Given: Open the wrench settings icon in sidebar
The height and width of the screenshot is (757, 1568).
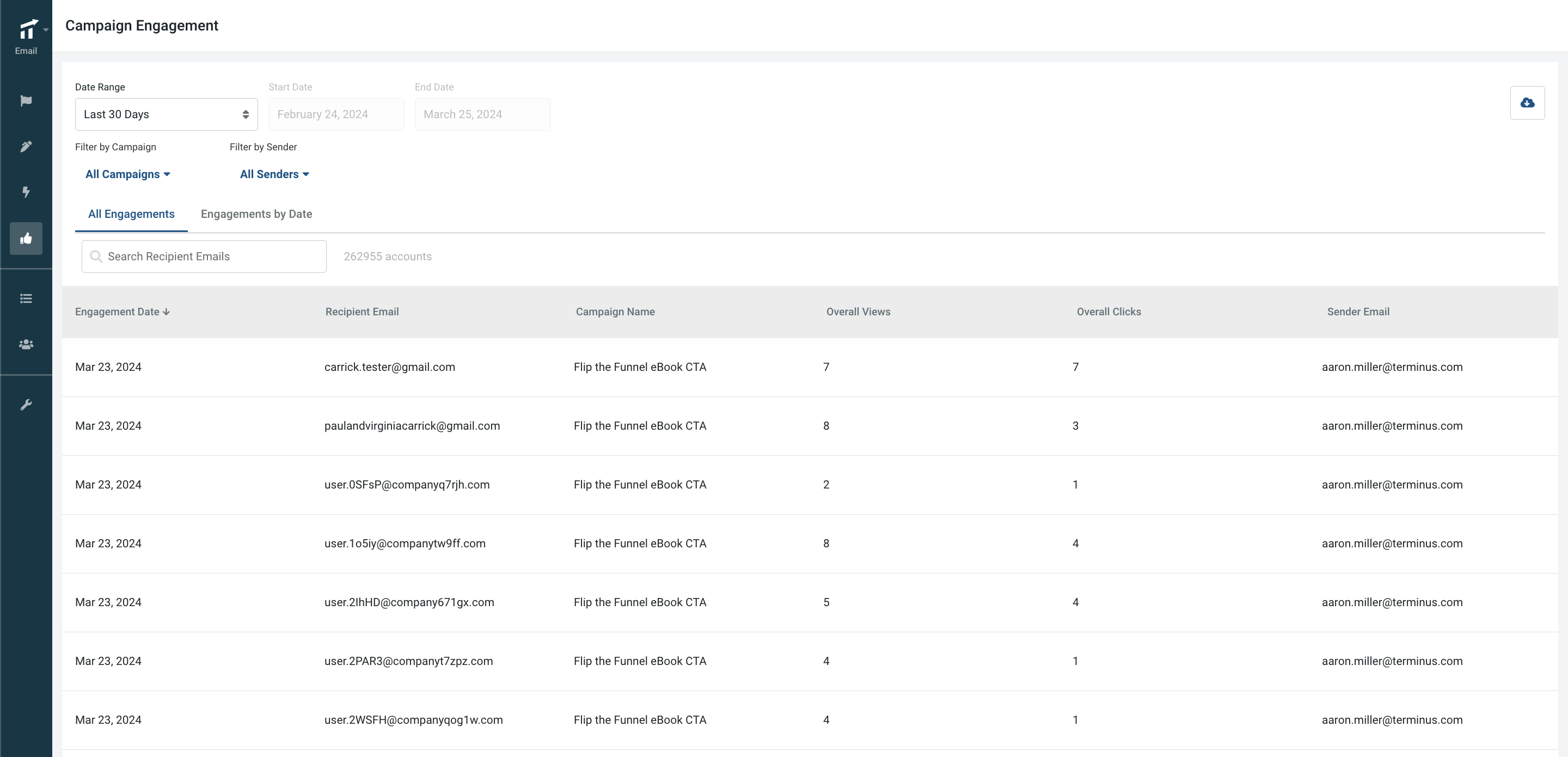Looking at the screenshot, I should tap(26, 405).
